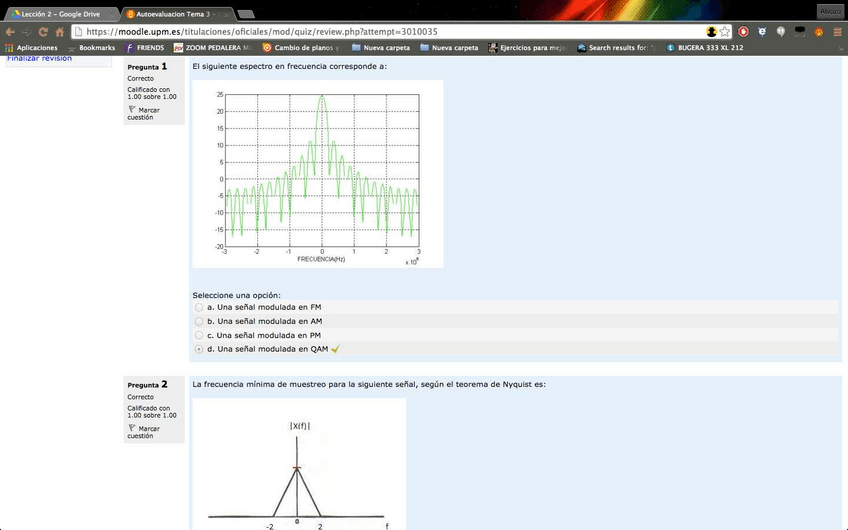Click the Finalizar revisión link
Image resolution: width=848 pixels, height=530 pixels.
(x=40, y=58)
